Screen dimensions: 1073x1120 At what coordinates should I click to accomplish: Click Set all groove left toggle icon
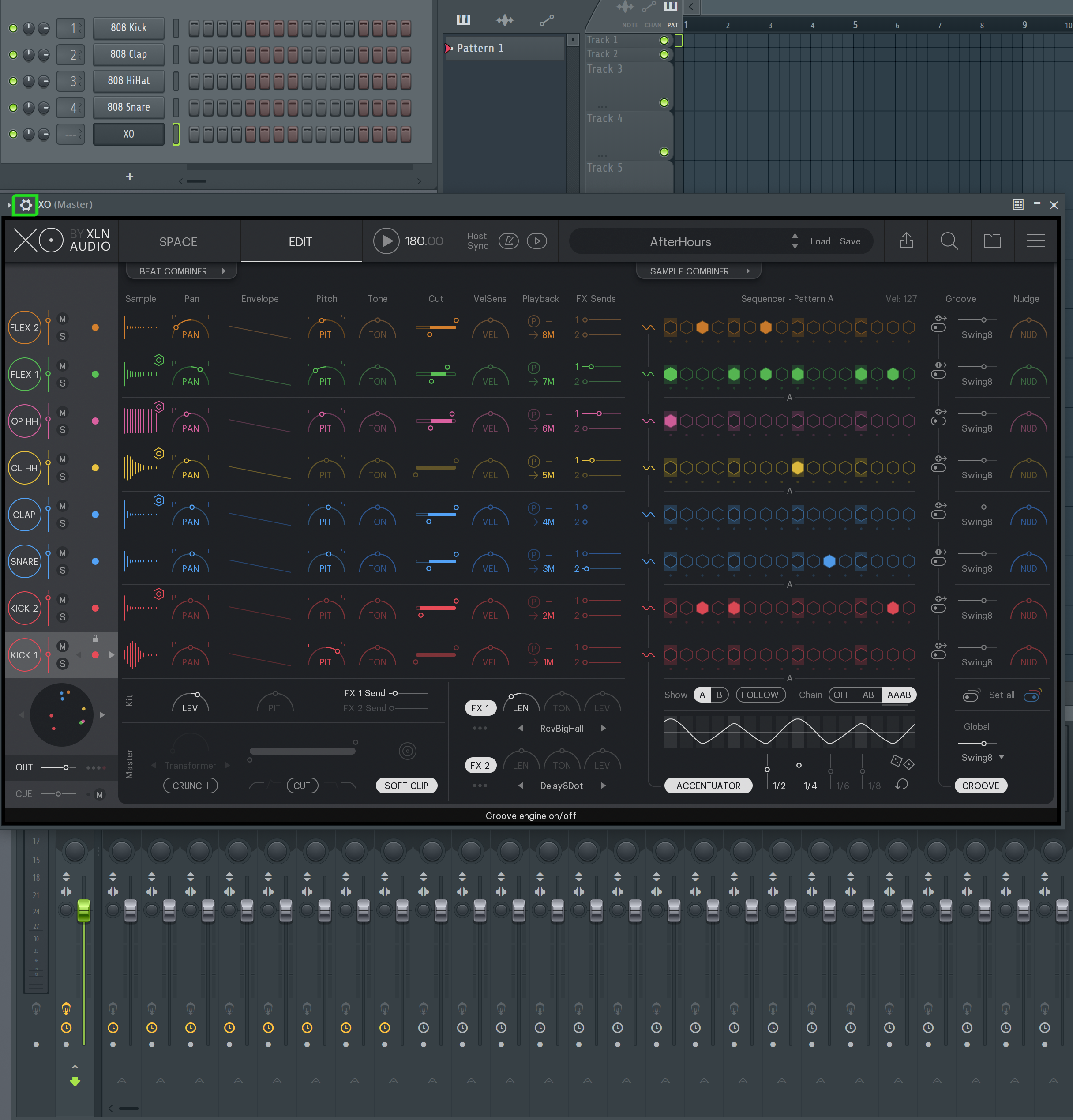point(972,695)
